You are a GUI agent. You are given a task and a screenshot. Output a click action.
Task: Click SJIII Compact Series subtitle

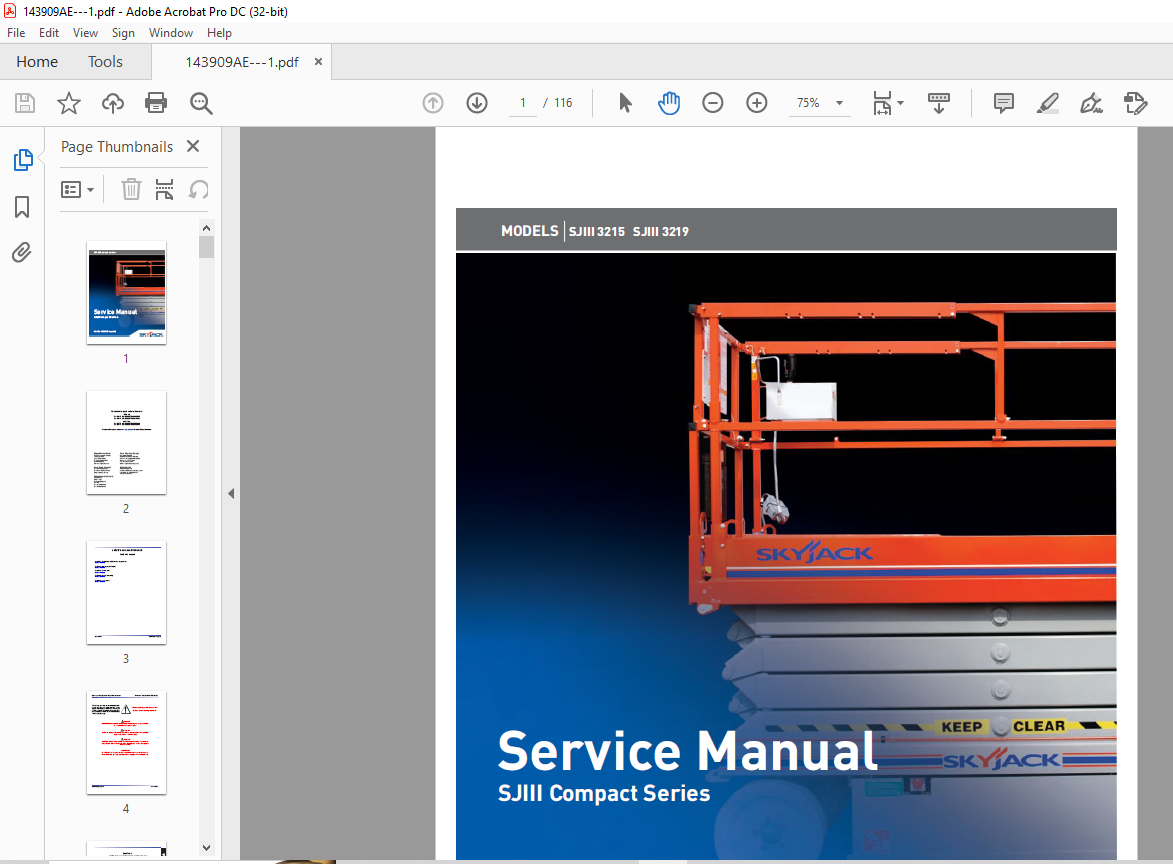(604, 793)
